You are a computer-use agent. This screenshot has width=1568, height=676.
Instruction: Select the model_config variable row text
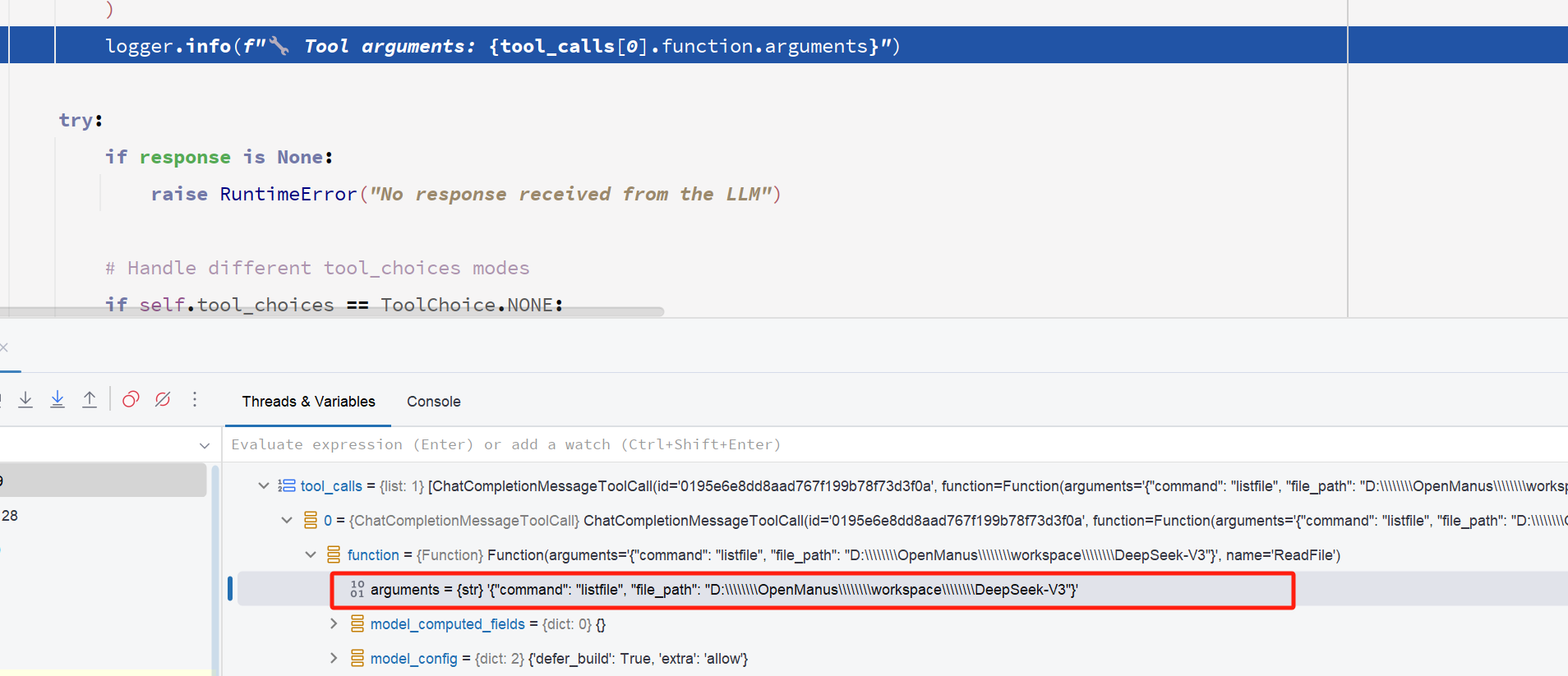559,659
